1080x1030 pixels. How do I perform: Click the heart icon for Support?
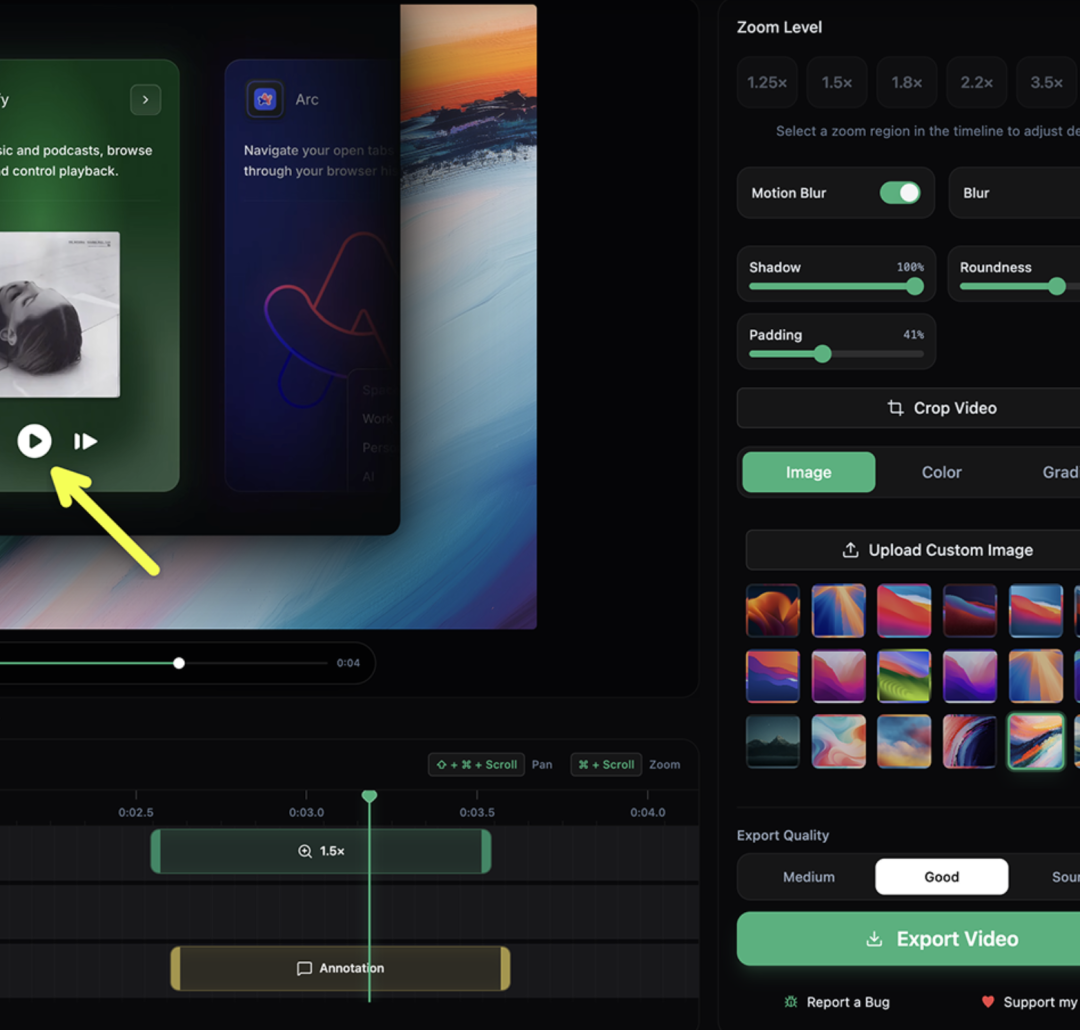[x=988, y=1002]
